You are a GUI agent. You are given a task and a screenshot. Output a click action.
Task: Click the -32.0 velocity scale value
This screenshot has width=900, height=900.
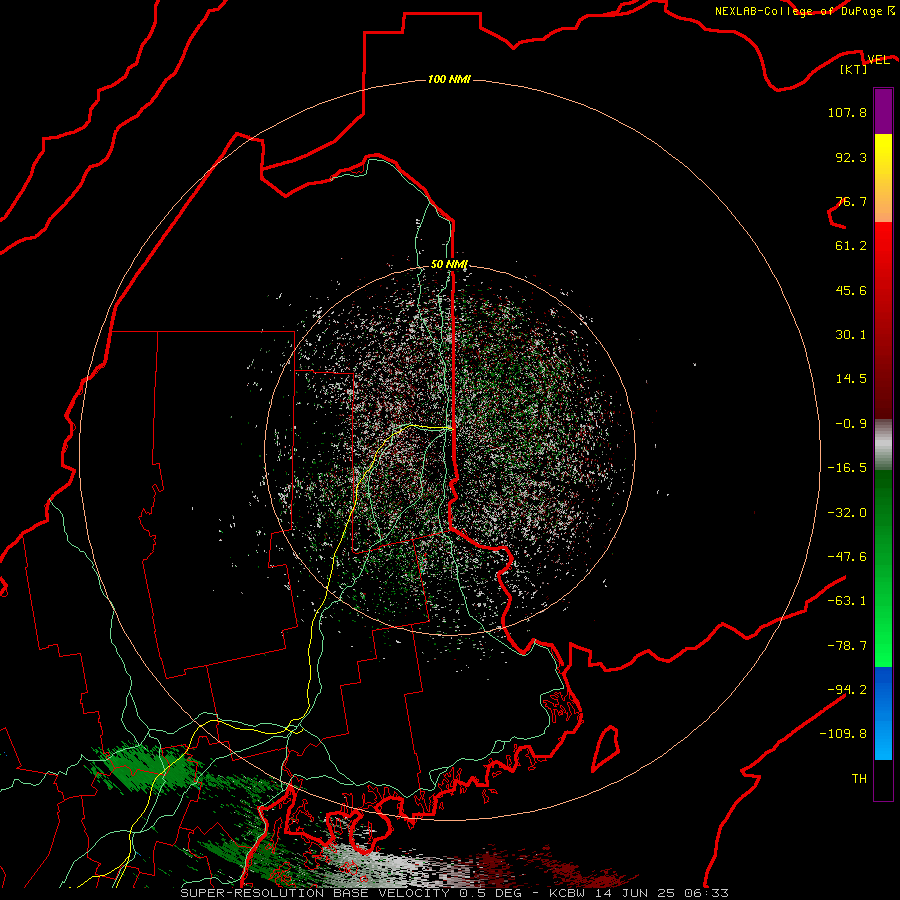tap(847, 513)
